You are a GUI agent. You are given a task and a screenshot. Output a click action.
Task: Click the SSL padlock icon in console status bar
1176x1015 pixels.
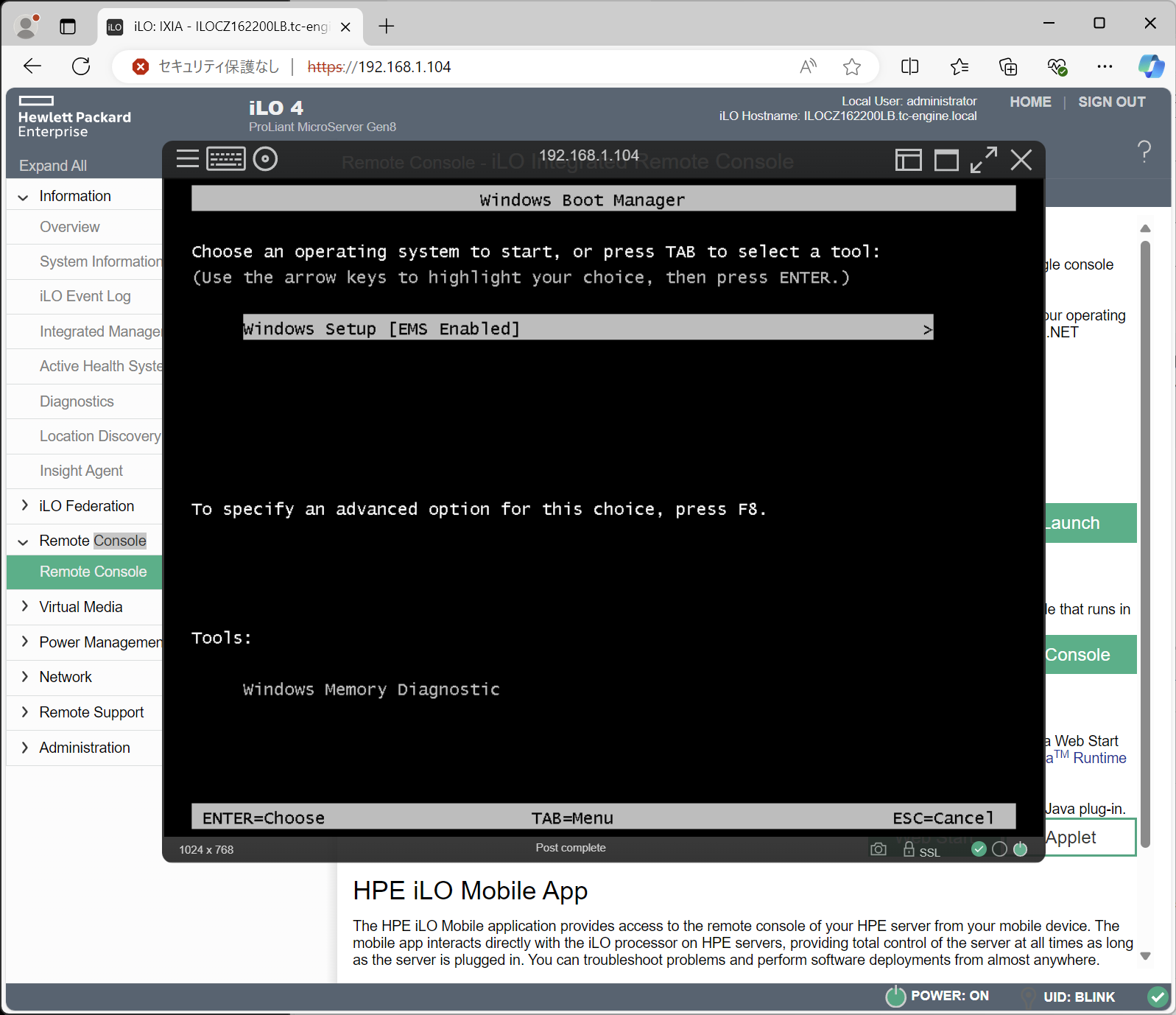click(x=909, y=849)
